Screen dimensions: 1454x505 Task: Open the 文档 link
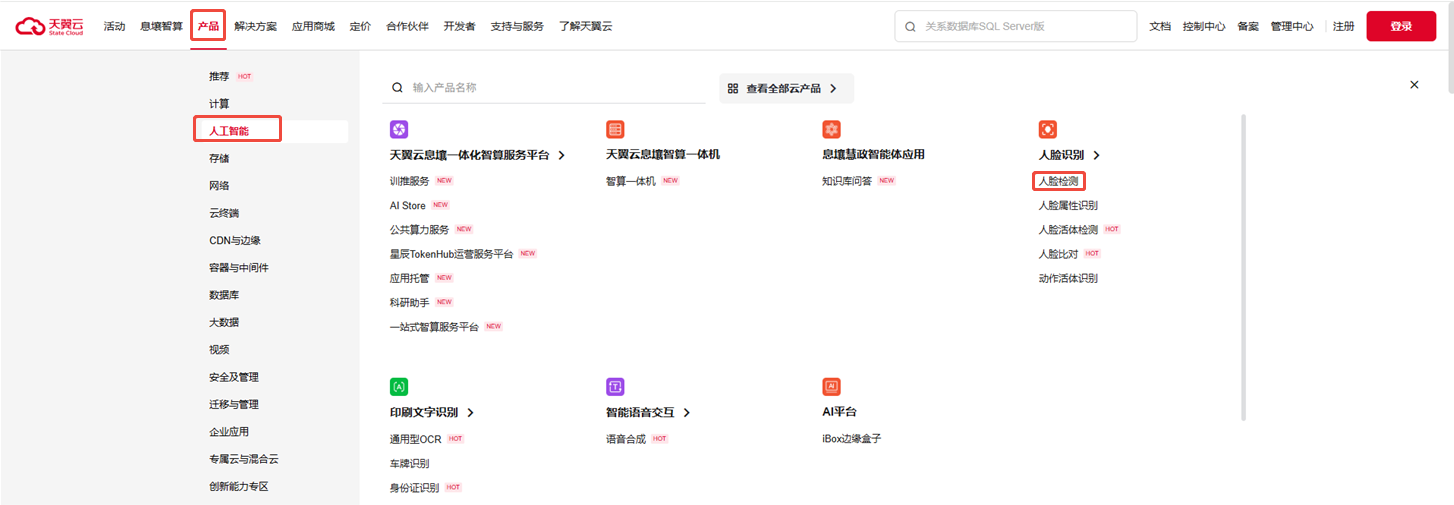(1160, 26)
